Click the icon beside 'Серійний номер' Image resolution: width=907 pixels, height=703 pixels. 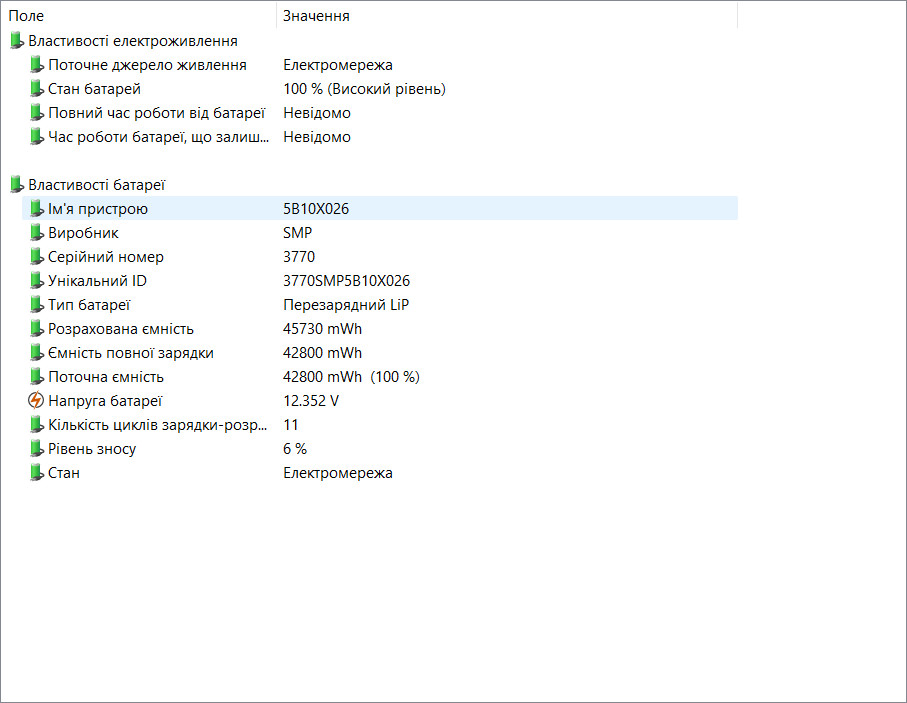tap(36, 257)
